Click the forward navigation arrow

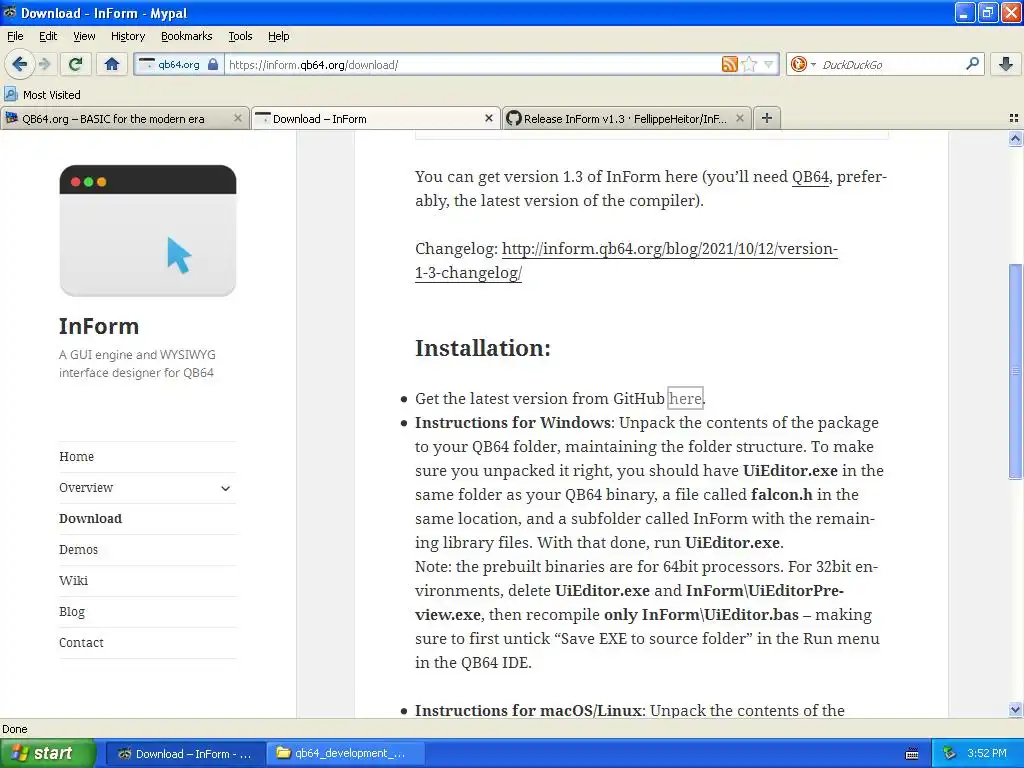[44, 64]
